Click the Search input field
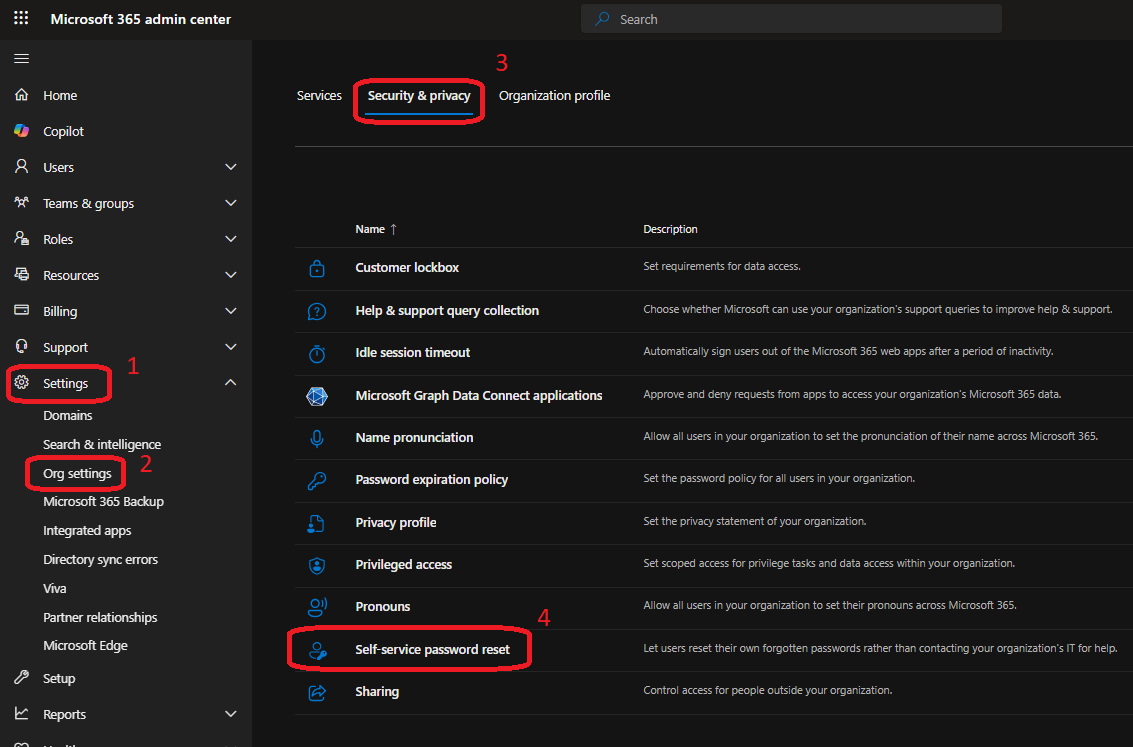1133x747 pixels. (791, 19)
